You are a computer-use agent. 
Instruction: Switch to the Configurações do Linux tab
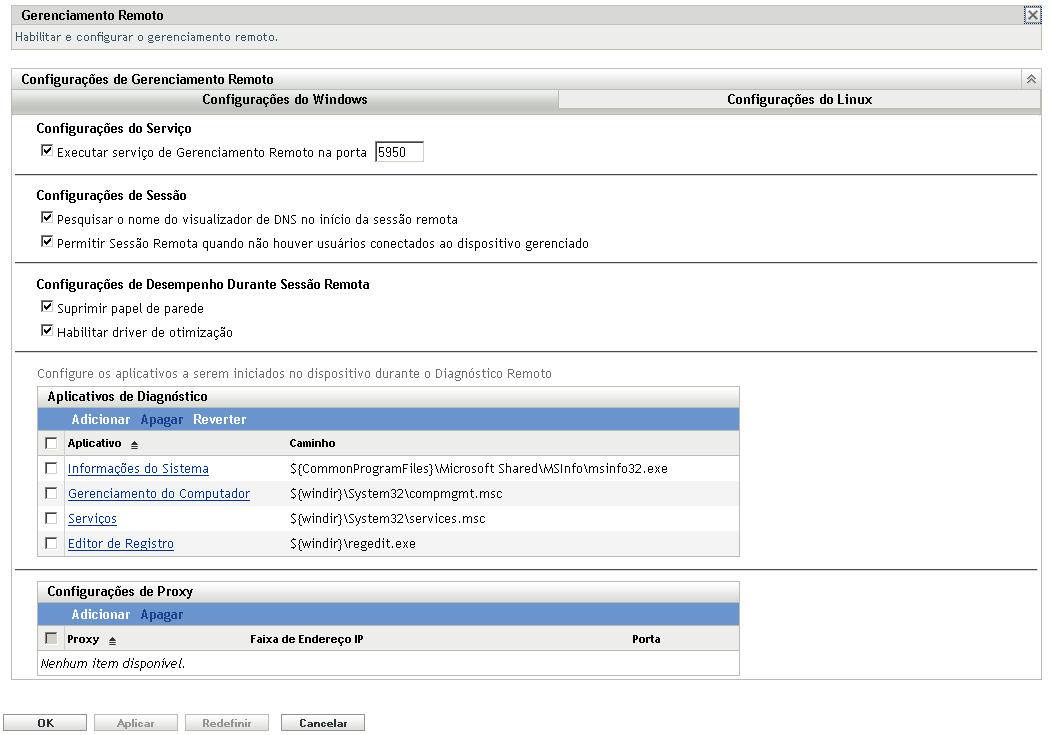800,99
